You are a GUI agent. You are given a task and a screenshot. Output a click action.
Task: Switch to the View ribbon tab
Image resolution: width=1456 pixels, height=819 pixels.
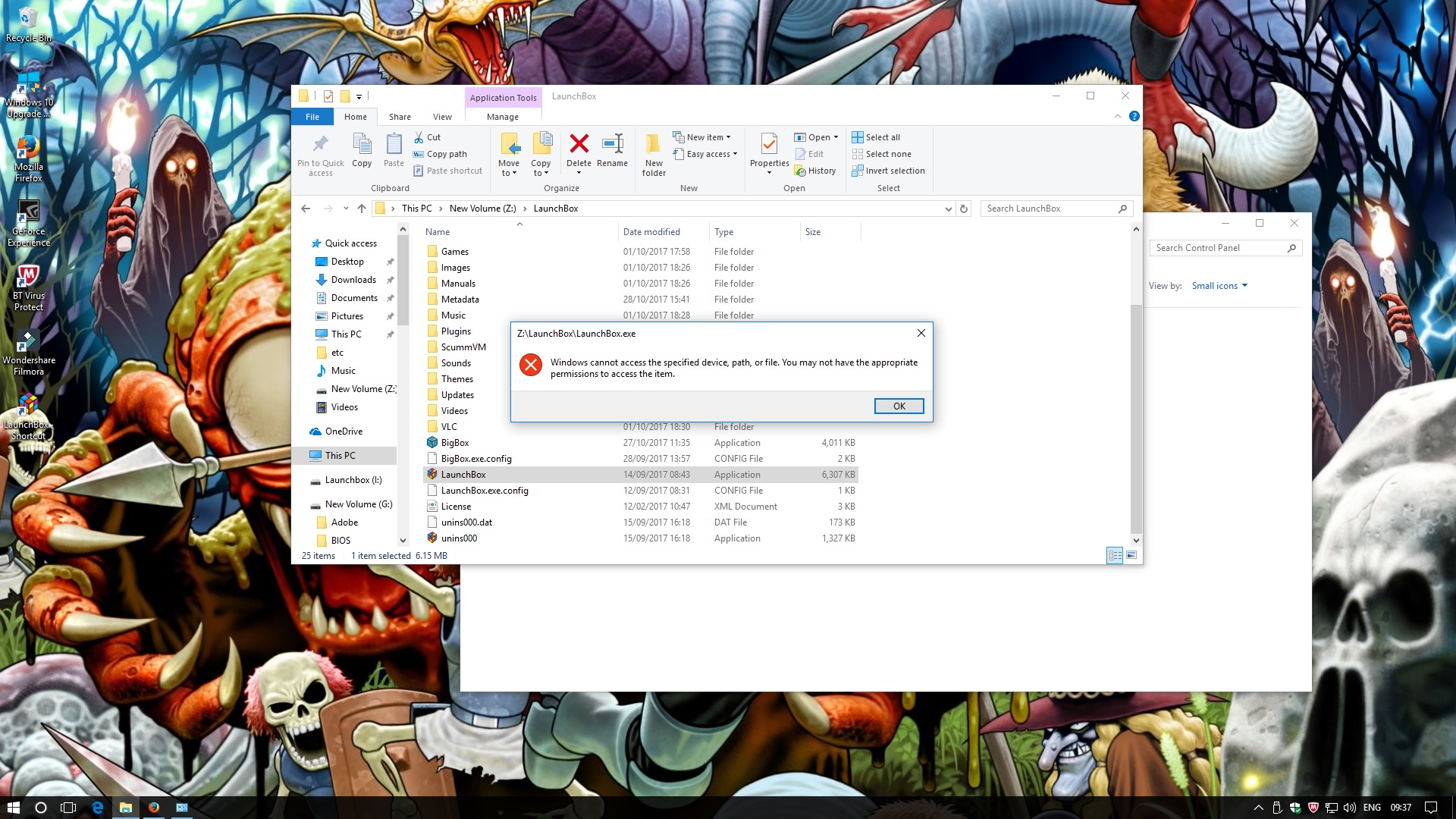pyautogui.click(x=442, y=117)
